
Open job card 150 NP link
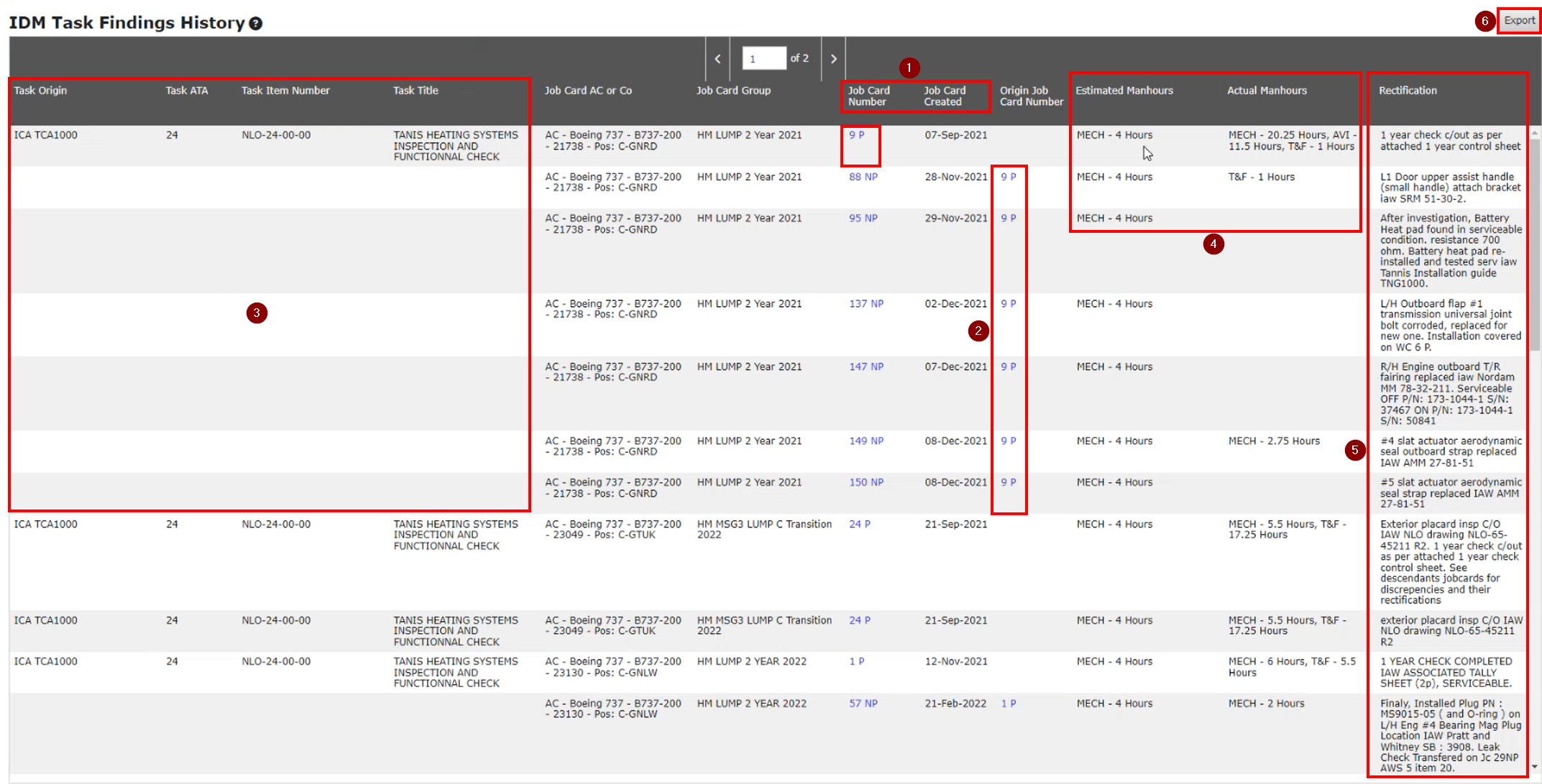pos(866,482)
